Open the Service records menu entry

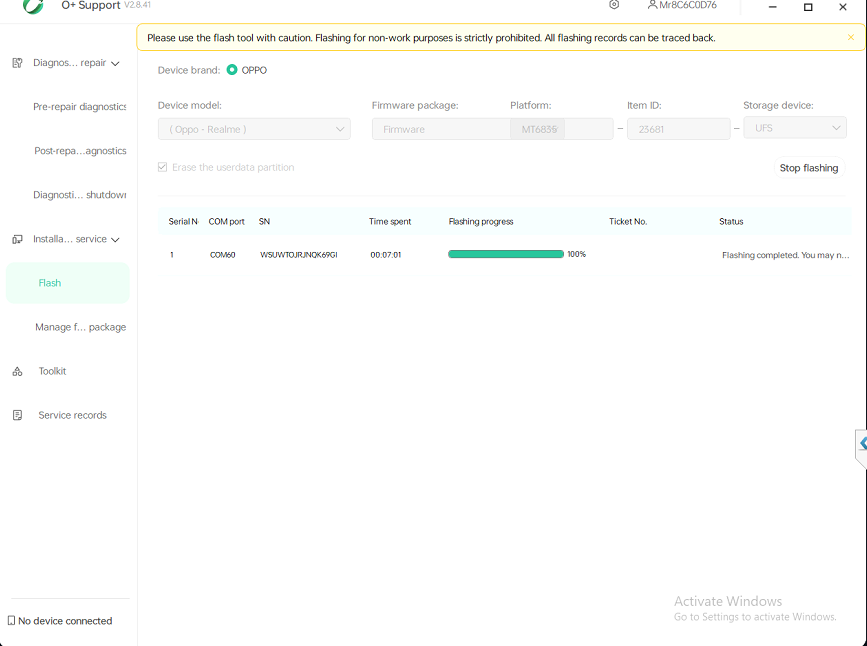tap(72, 415)
